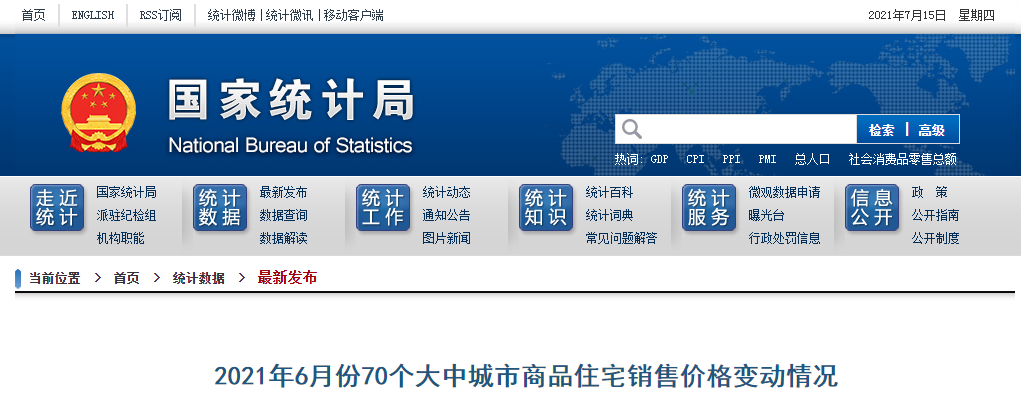Select hot word CPI
1021x396 pixels.
(x=695, y=160)
